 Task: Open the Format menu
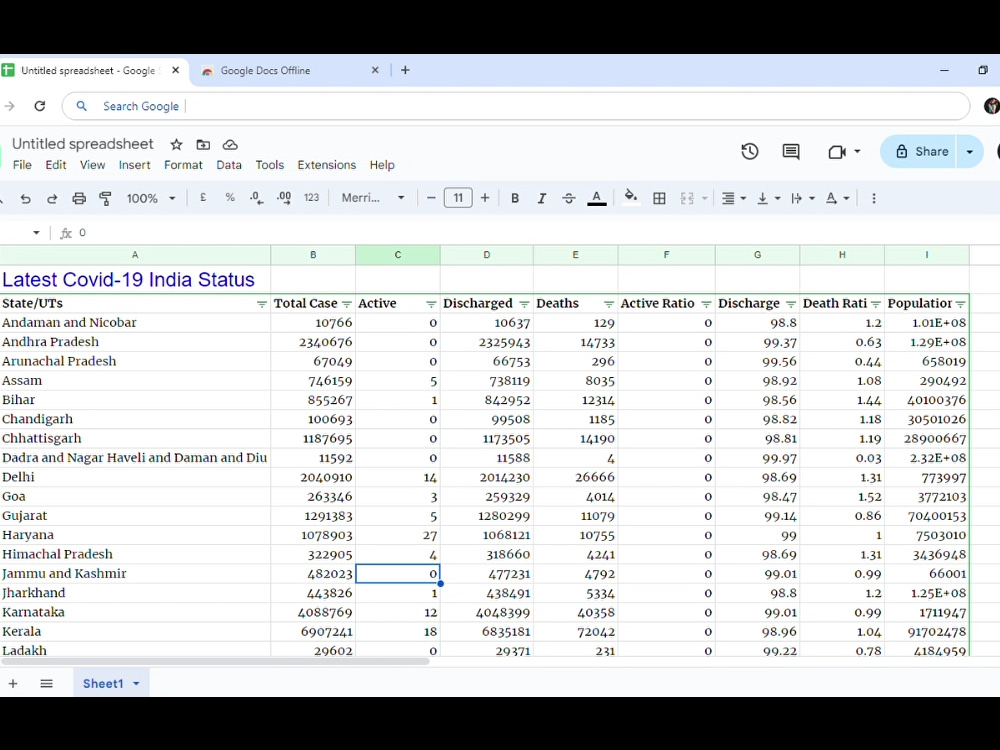[x=183, y=165]
